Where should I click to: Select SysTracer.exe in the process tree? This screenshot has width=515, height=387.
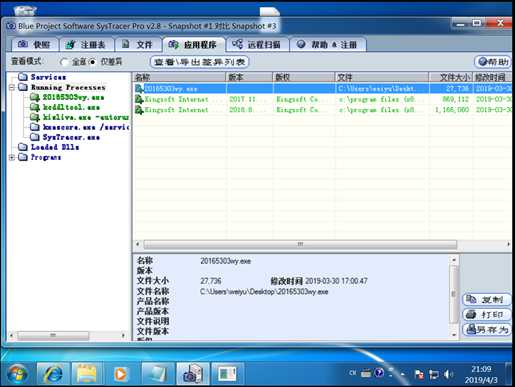click(71, 137)
